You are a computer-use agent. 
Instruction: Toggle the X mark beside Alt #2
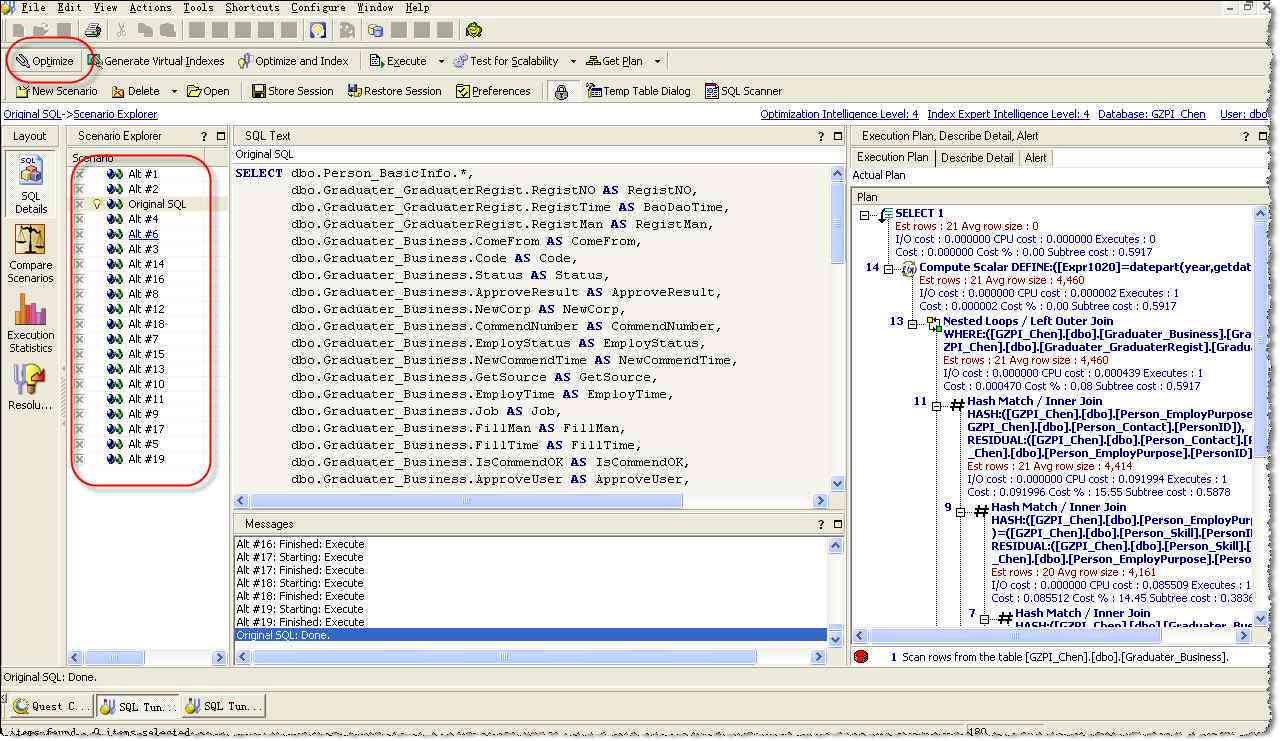coord(79,189)
